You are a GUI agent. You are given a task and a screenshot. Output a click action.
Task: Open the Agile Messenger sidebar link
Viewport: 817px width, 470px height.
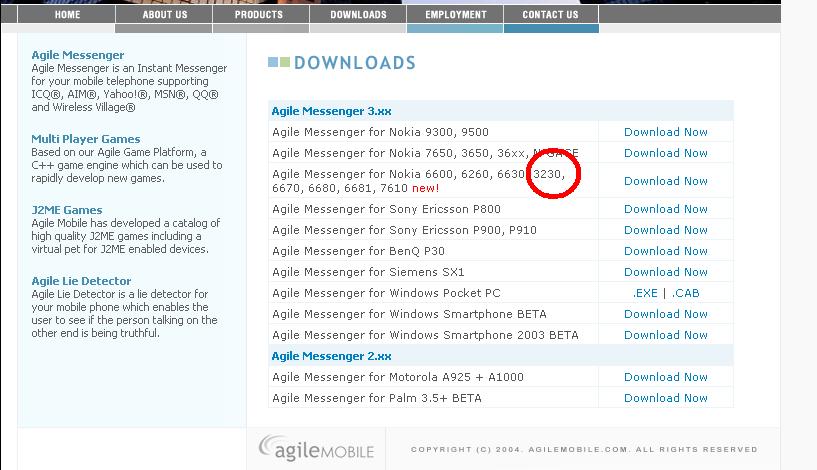click(x=78, y=55)
